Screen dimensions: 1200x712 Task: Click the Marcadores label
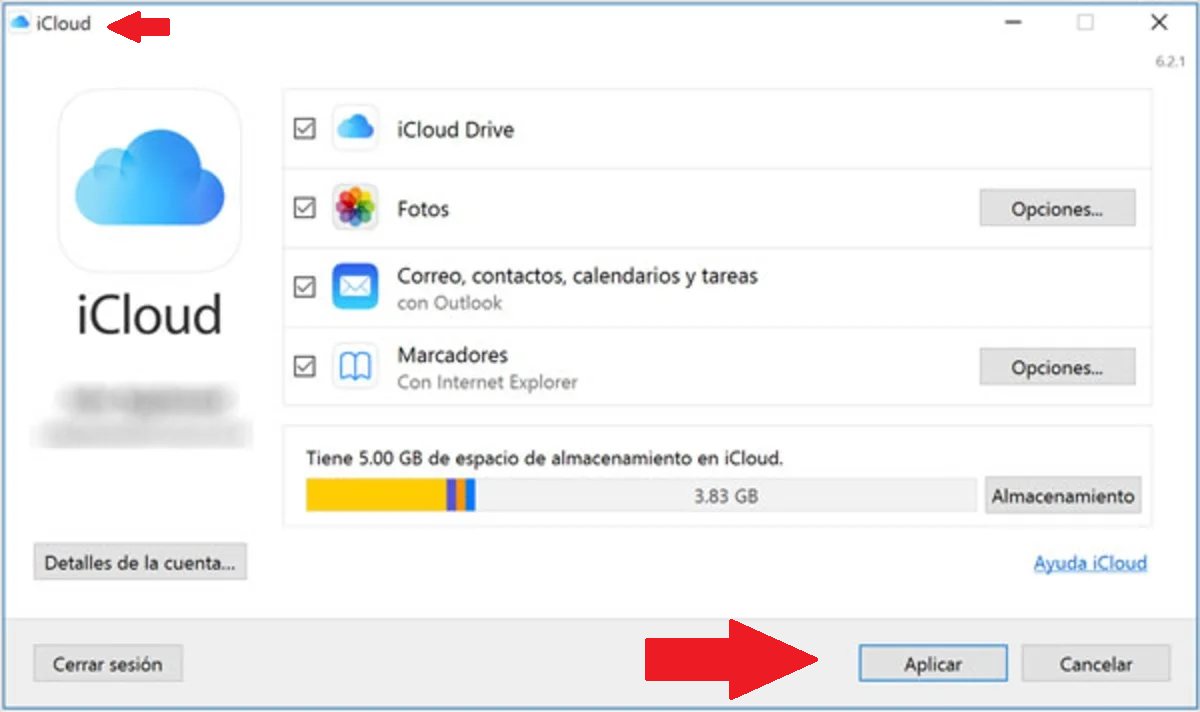click(452, 355)
